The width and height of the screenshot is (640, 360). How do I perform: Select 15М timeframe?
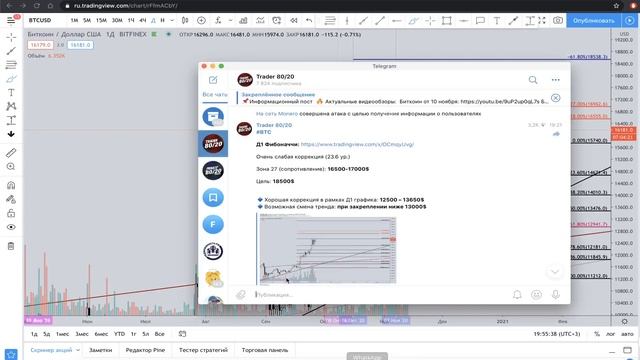point(101,20)
